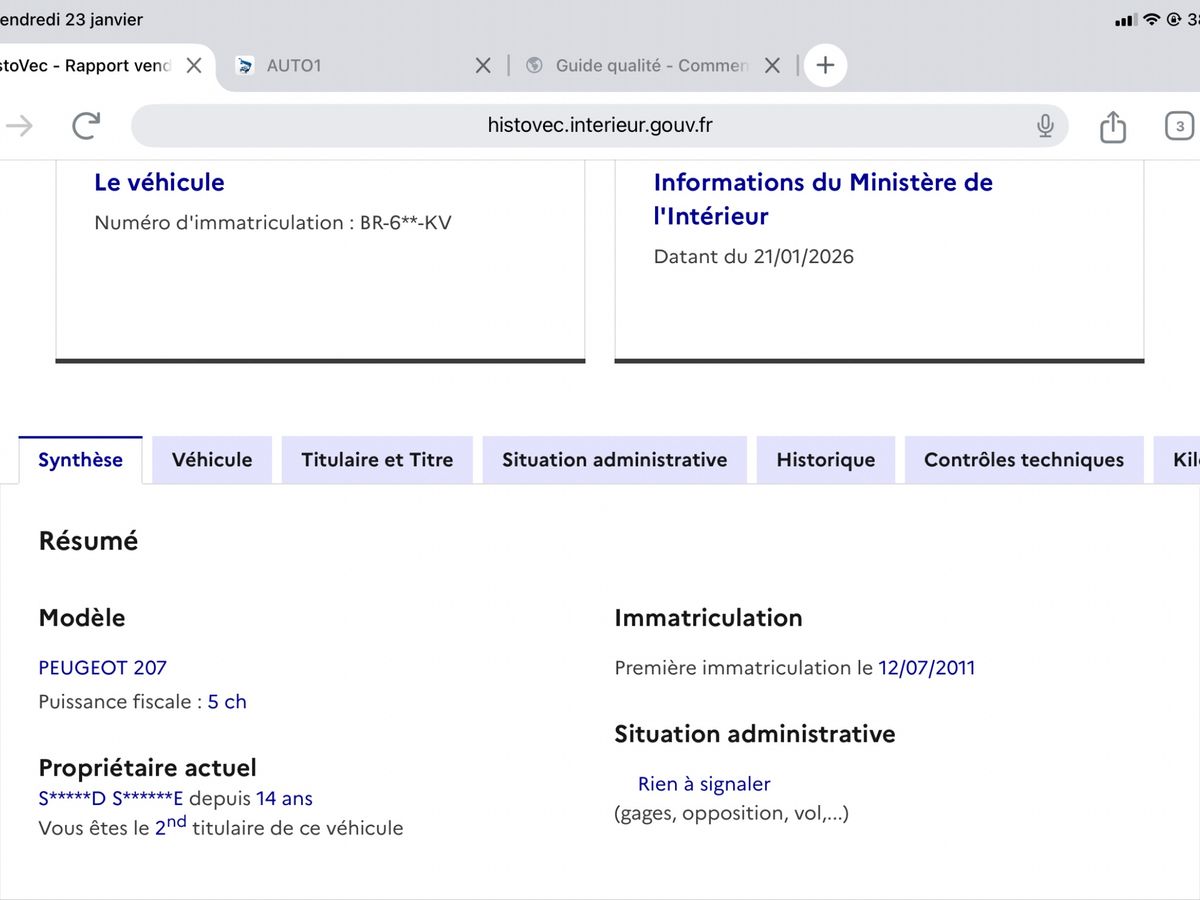Select the Situation administrative tab

tap(614, 460)
